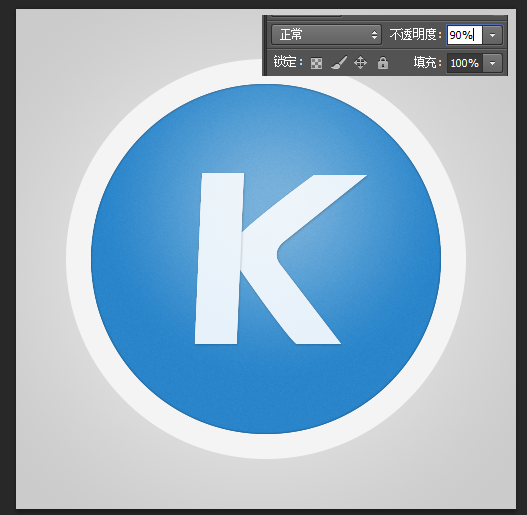527x515 pixels.
Task: Click the 不透明度 90% input field
Action: point(464,35)
